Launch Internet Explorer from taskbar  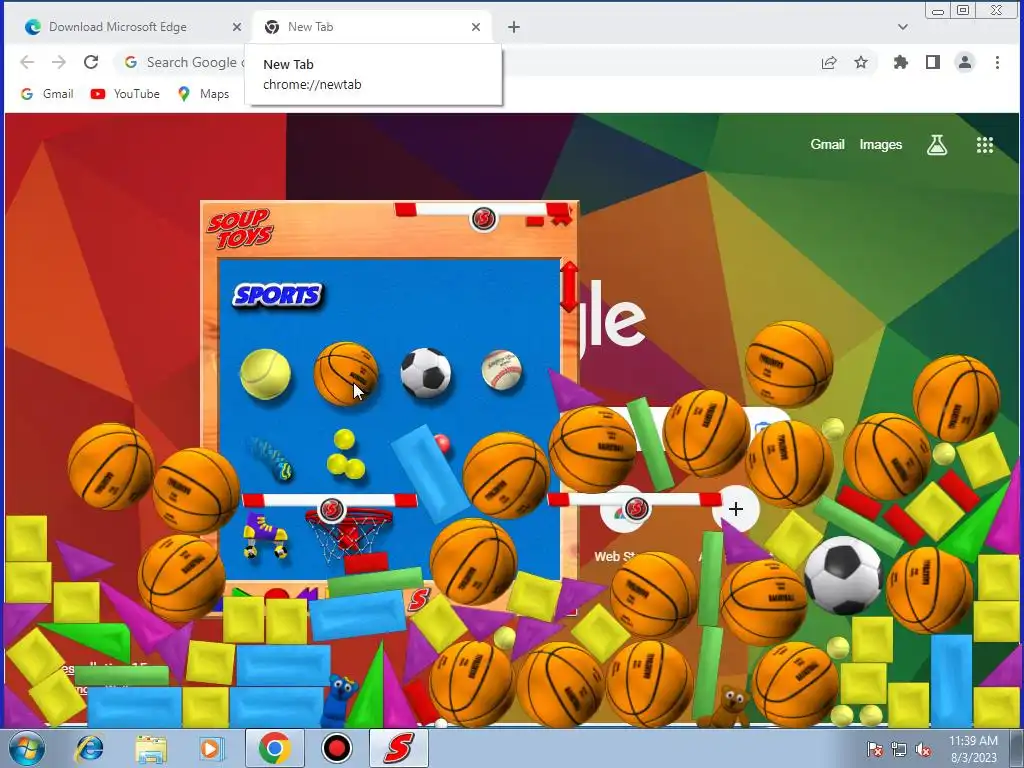[89, 748]
